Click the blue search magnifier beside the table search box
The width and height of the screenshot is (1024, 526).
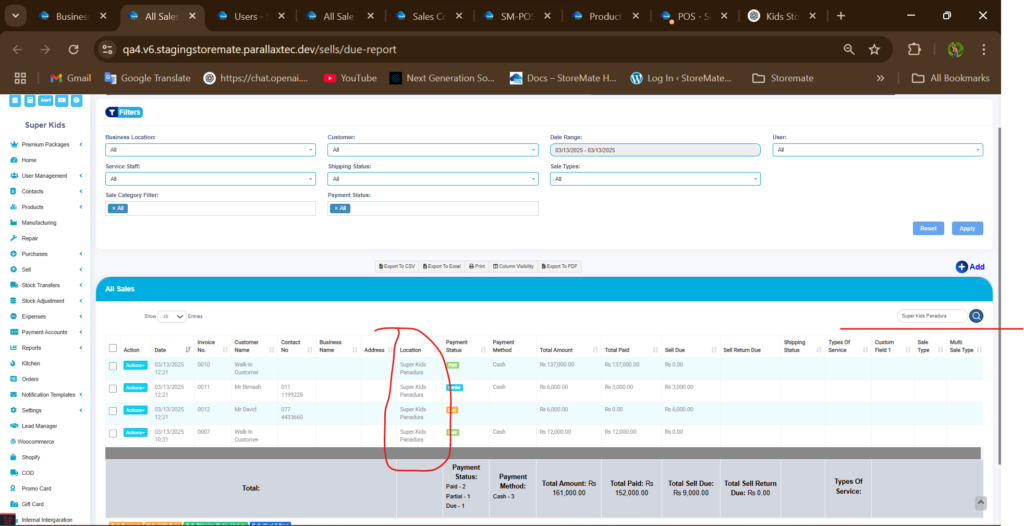pos(976,316)
